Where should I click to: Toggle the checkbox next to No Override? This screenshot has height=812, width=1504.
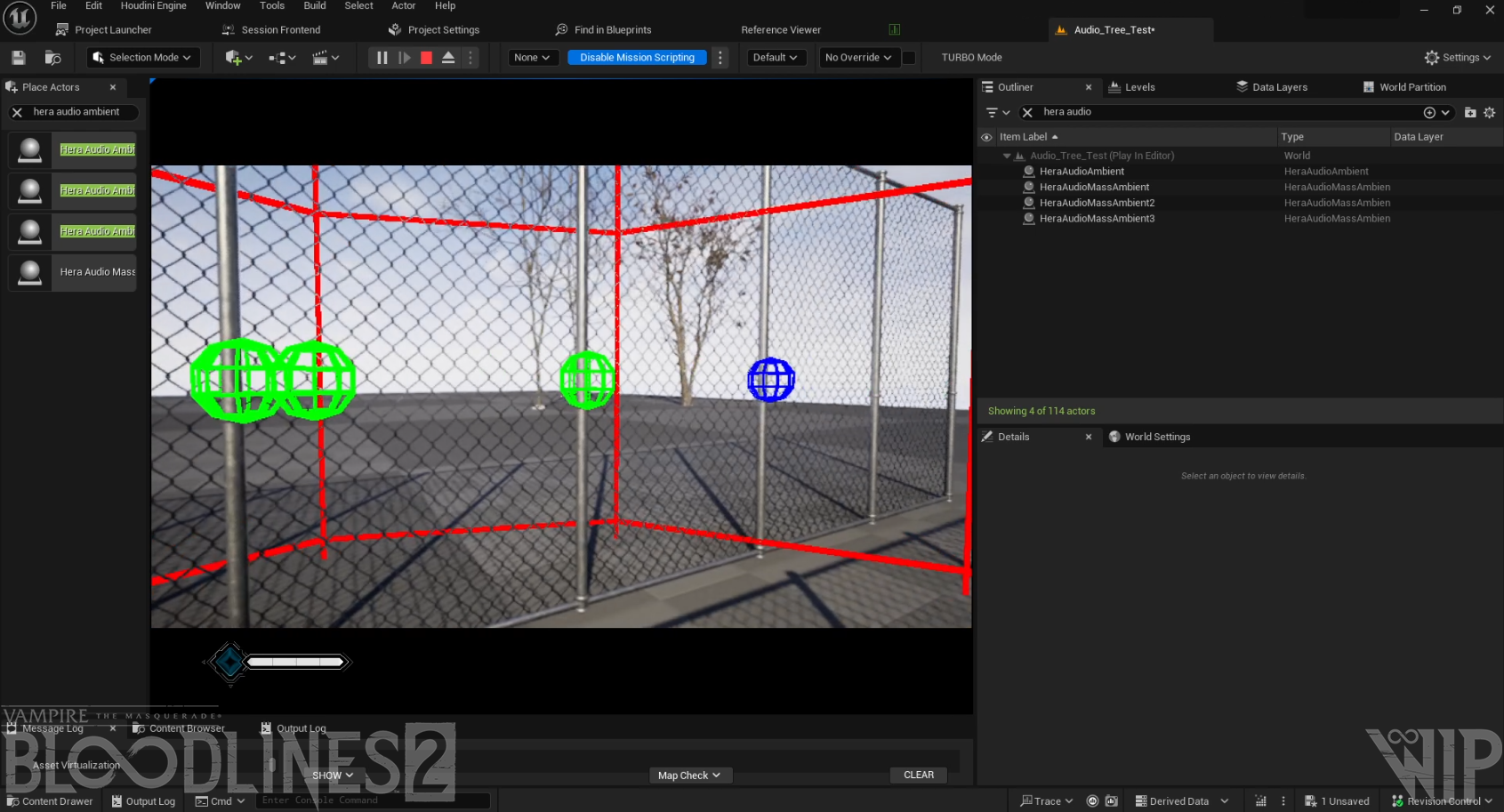tap(909, 58)
